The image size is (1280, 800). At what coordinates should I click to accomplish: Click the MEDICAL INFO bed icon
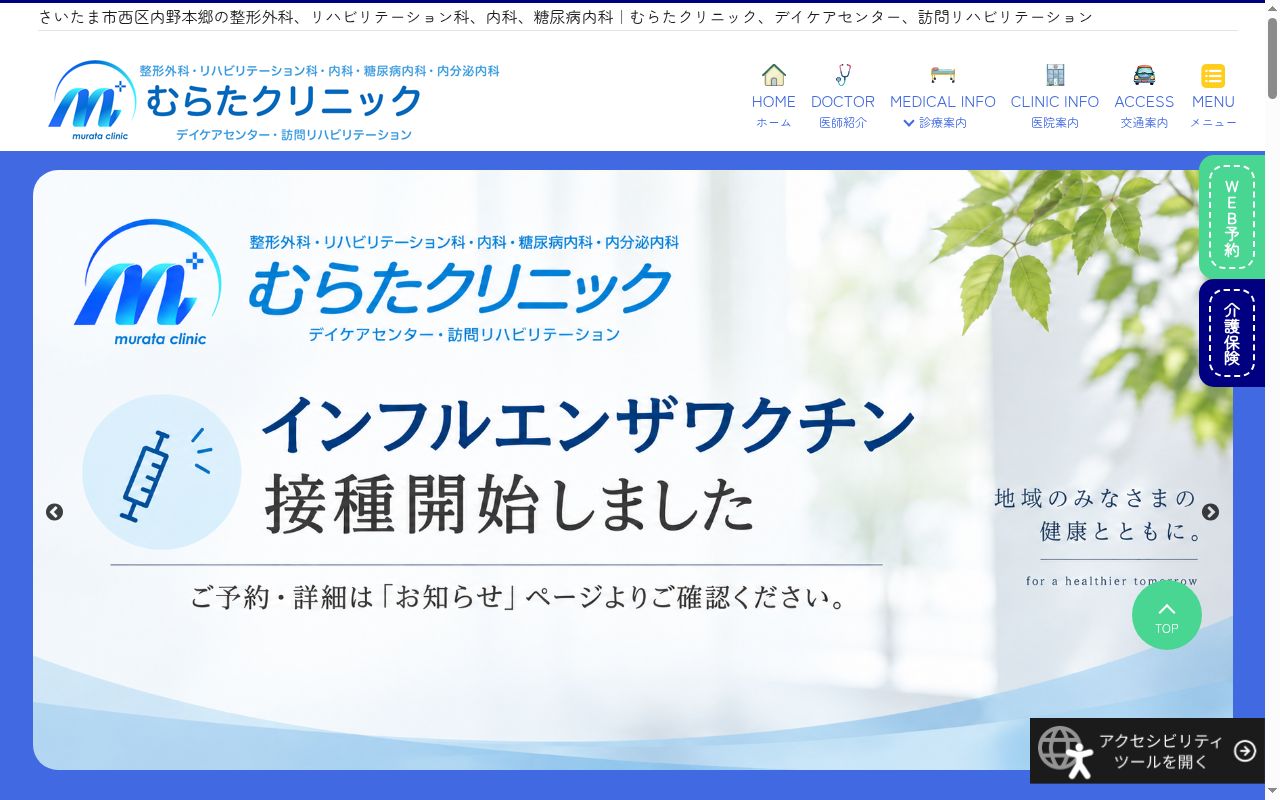click(x=943, y=75)
